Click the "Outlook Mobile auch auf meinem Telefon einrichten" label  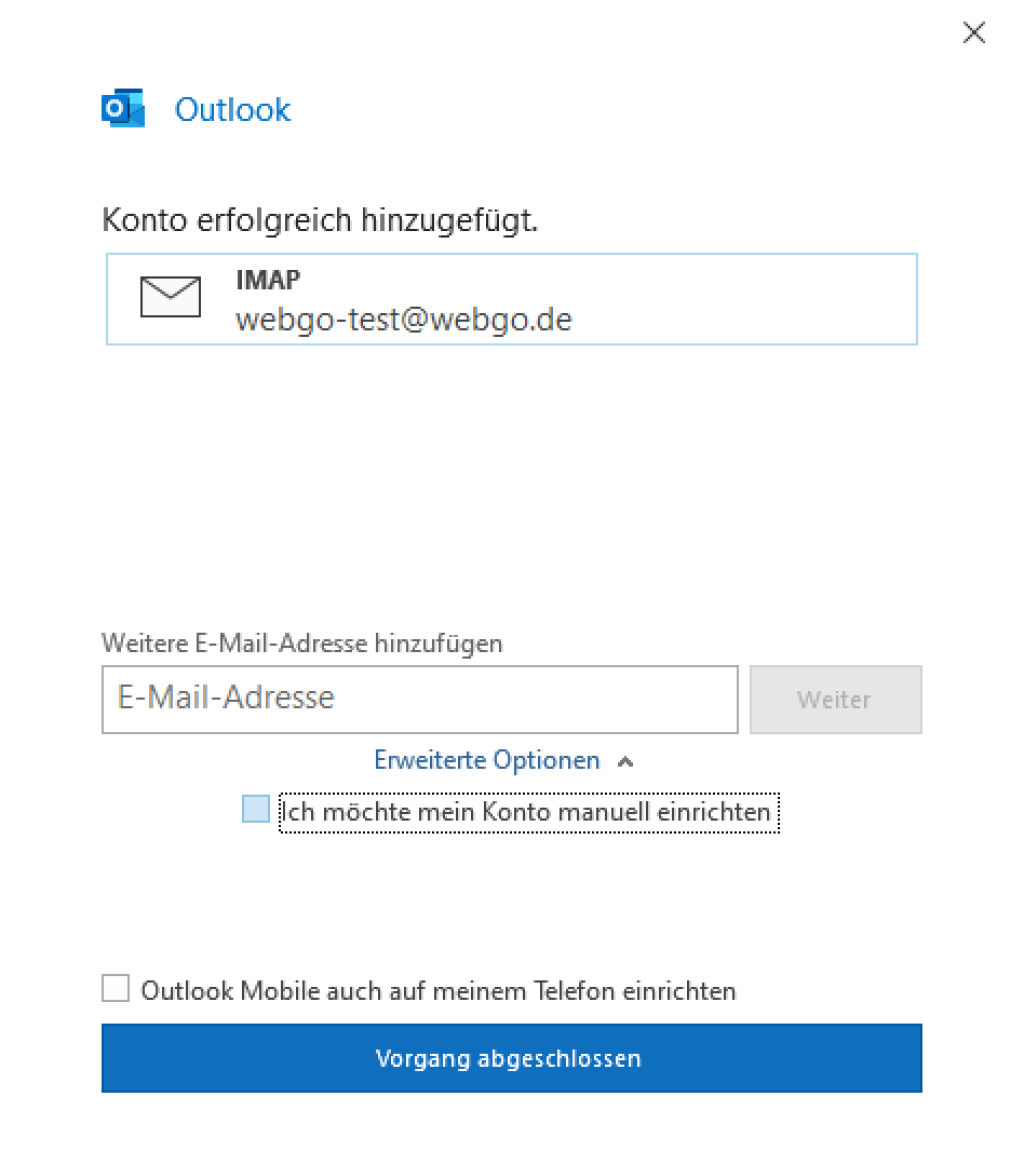439,991
